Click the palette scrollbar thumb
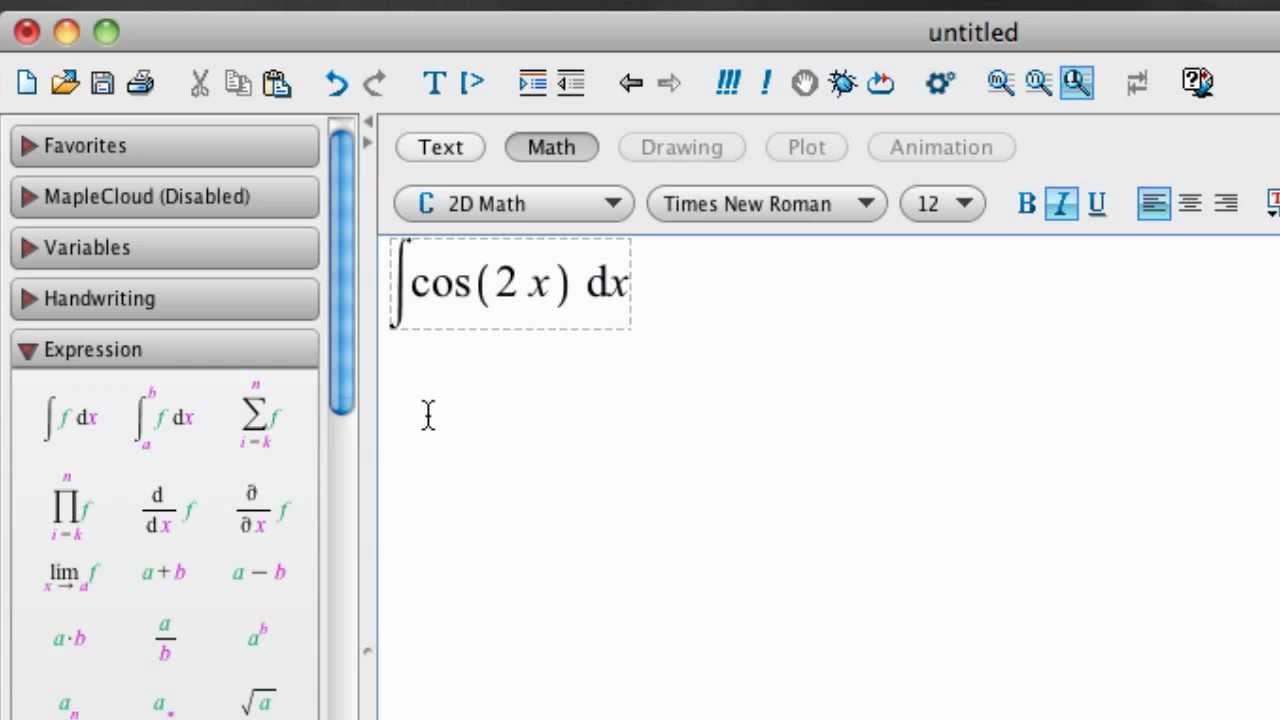The width and height of the screenshot is (1280, 720). click(x=342, y=270)
